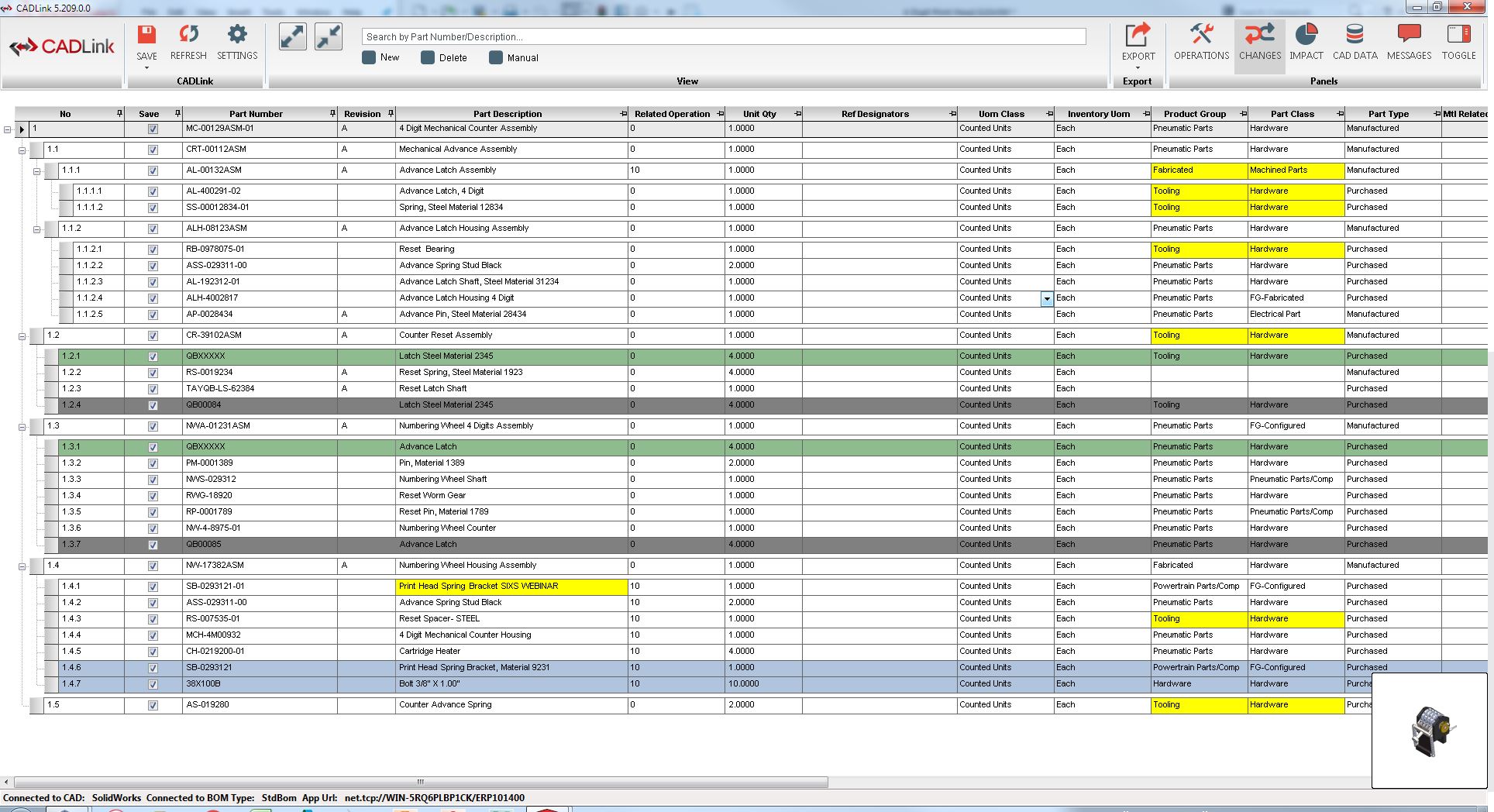Open the dropdown arrow under EXPORT
1494x812 pixels.
point(1138,68)
